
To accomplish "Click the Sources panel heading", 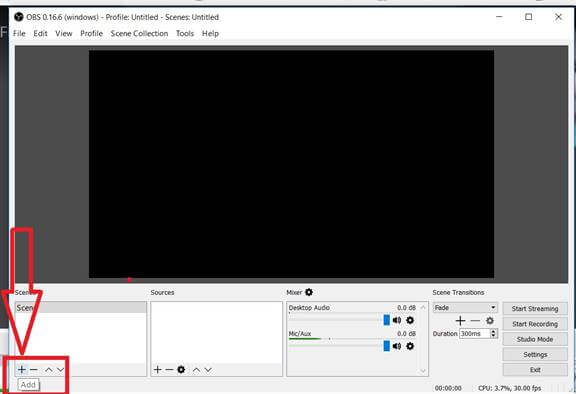I will pos(162,292).
